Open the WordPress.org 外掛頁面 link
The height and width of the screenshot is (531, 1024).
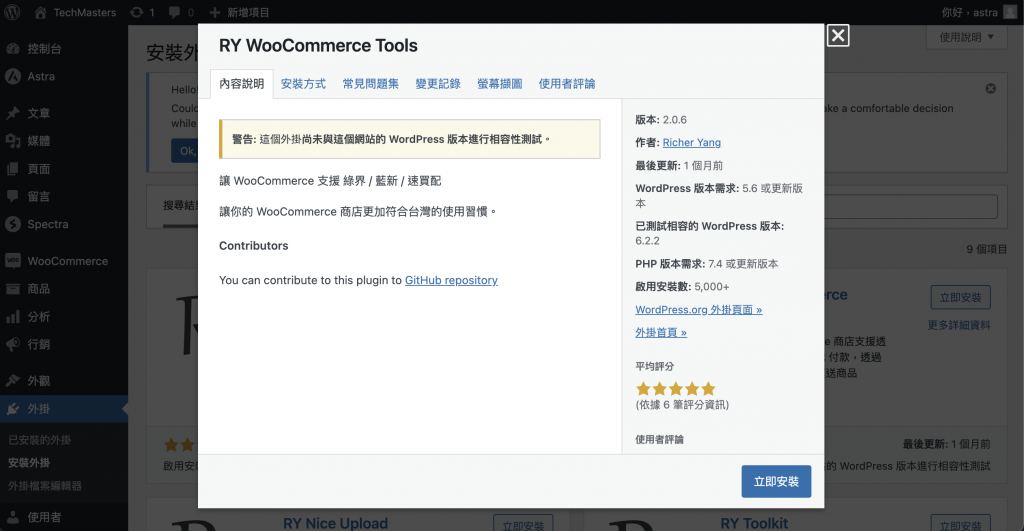(699, 310)
